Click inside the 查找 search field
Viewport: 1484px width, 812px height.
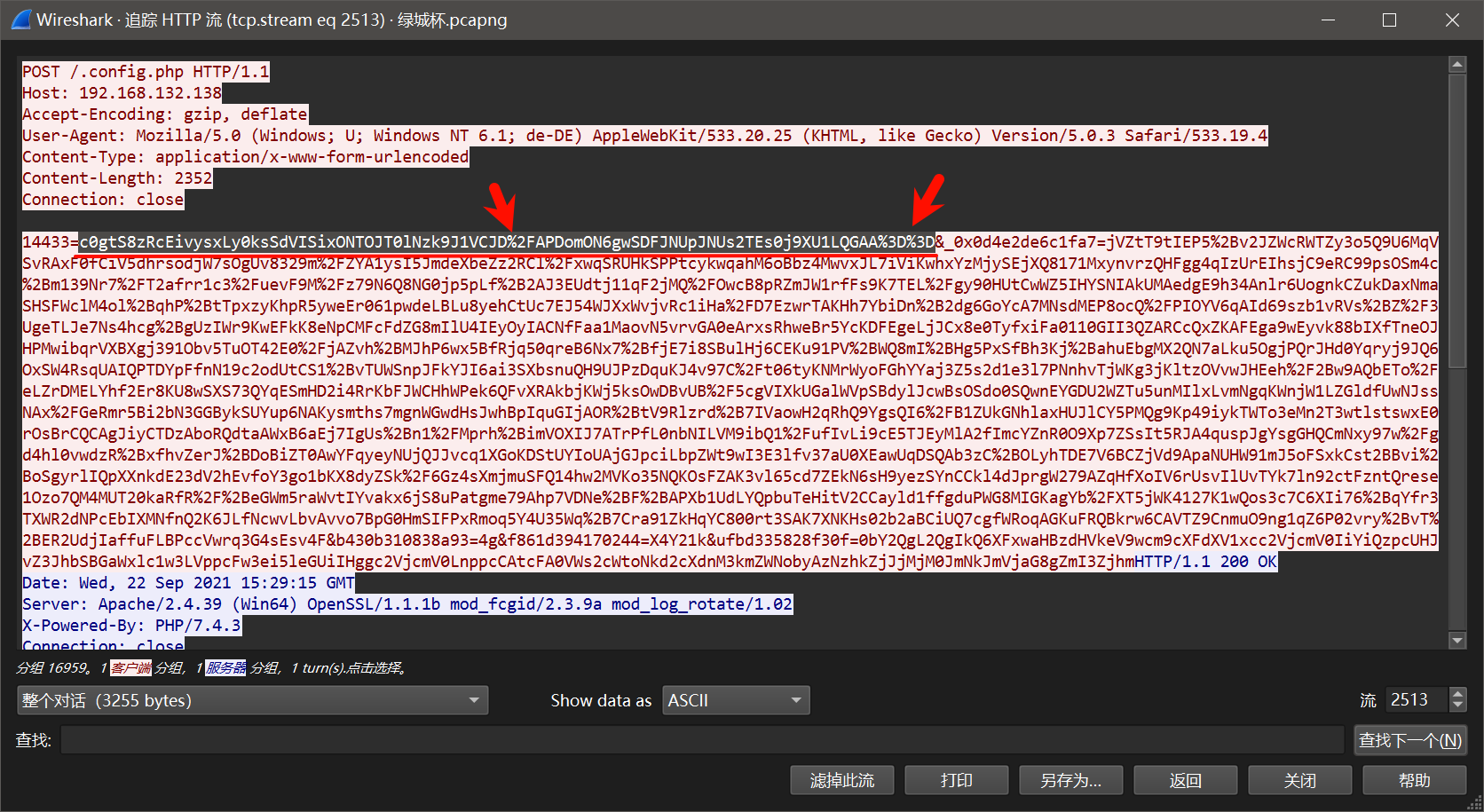(x=701, y=740)
